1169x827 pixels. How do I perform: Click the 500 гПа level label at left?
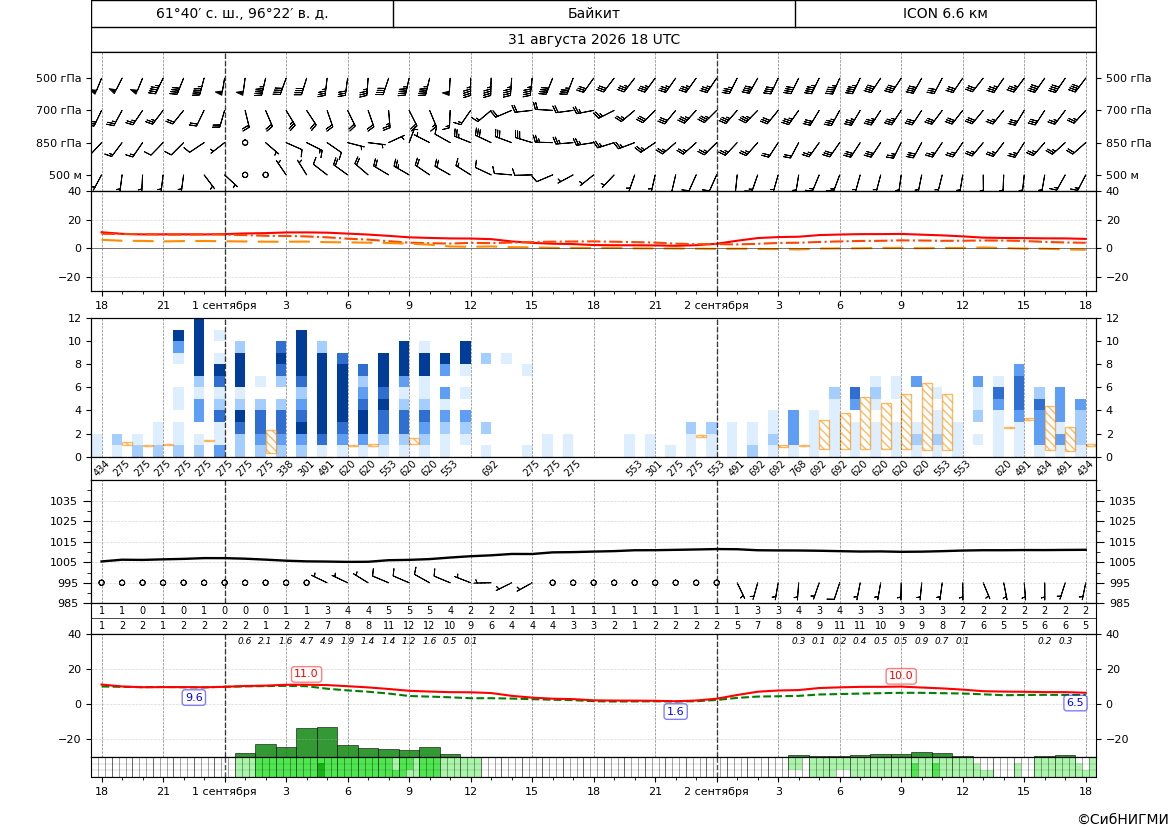pos(59,78)
